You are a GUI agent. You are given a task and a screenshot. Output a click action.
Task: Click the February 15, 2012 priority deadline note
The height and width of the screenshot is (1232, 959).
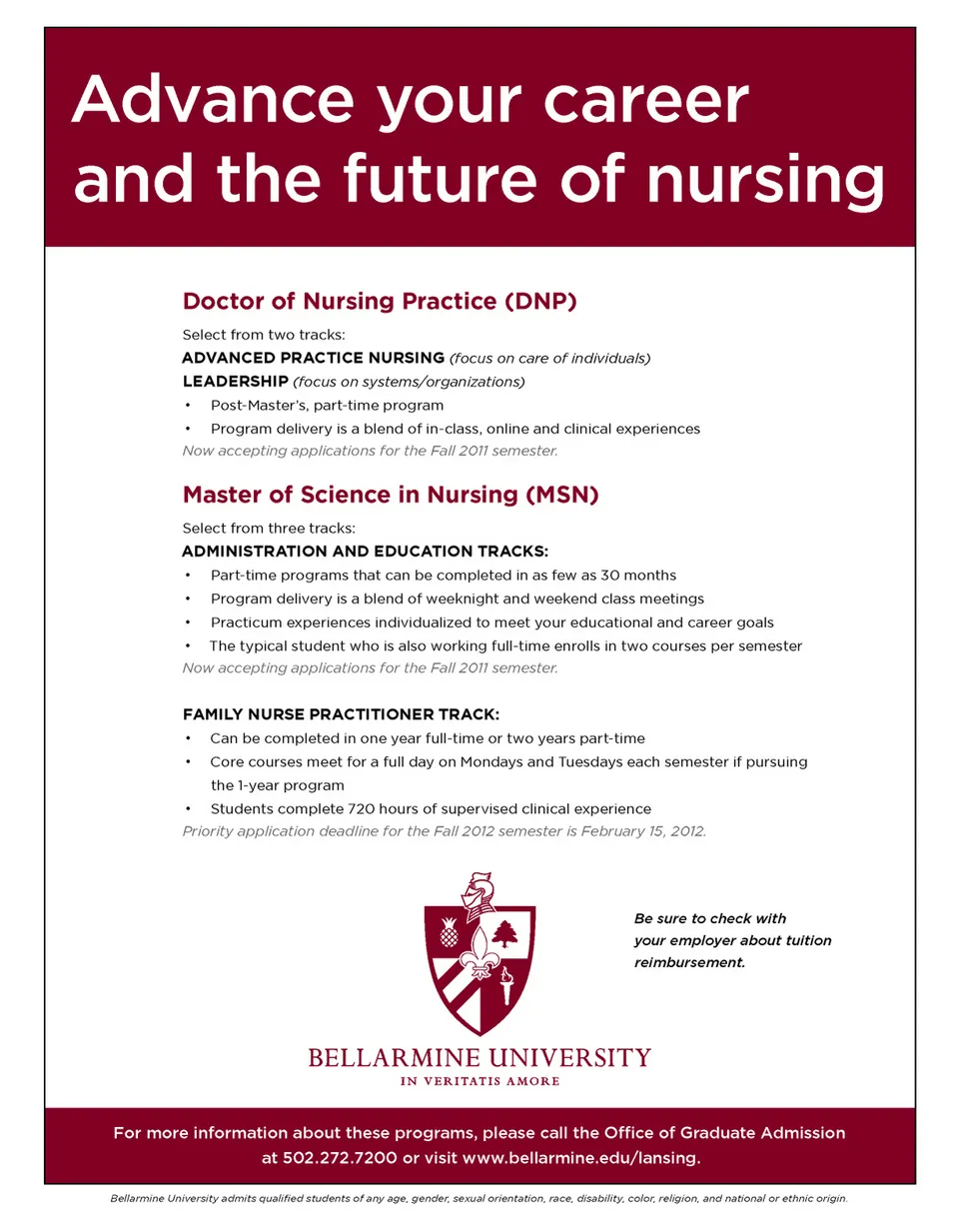click(x=445, y=831)
